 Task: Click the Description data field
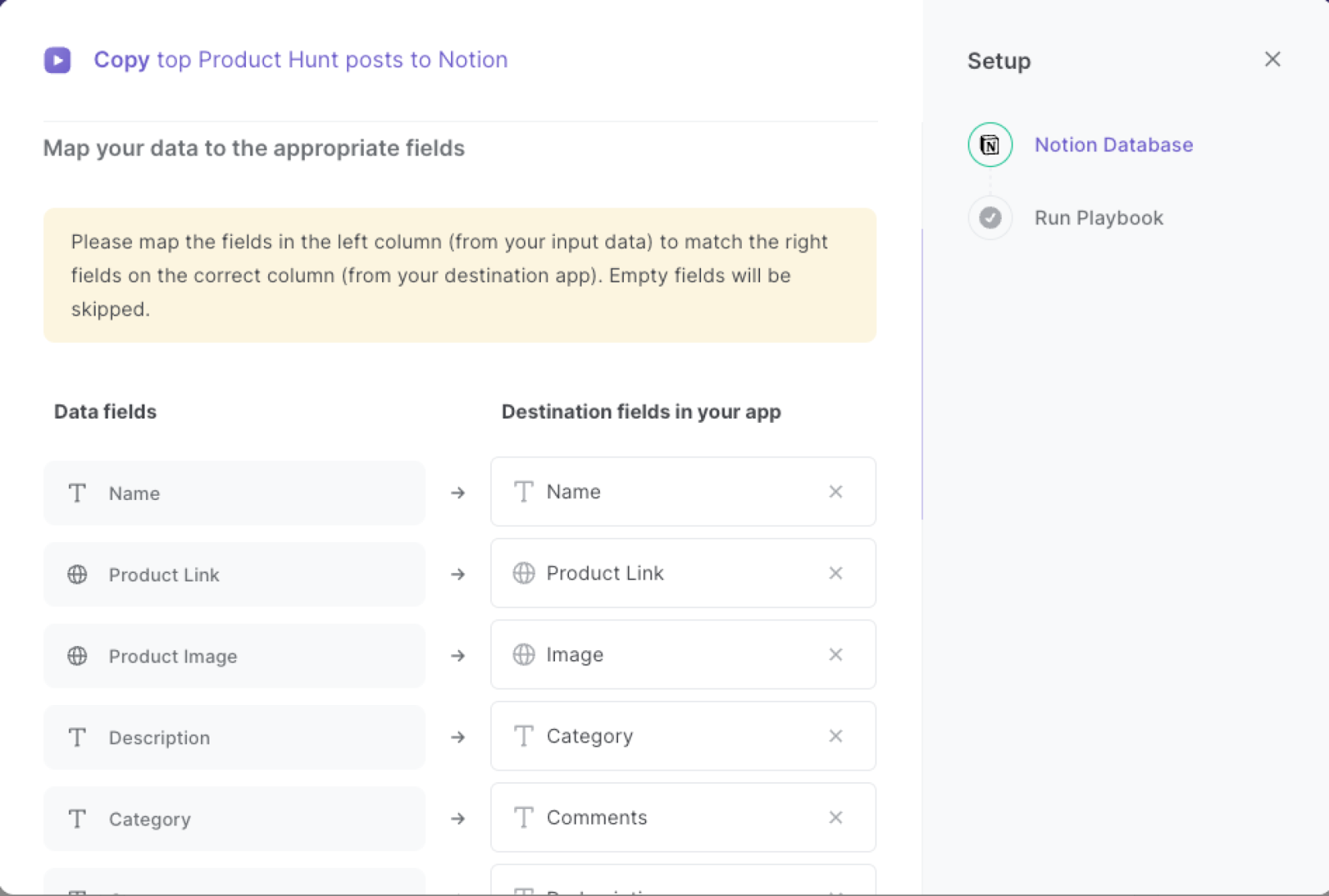pyautogui.click(x=233, y=737)
